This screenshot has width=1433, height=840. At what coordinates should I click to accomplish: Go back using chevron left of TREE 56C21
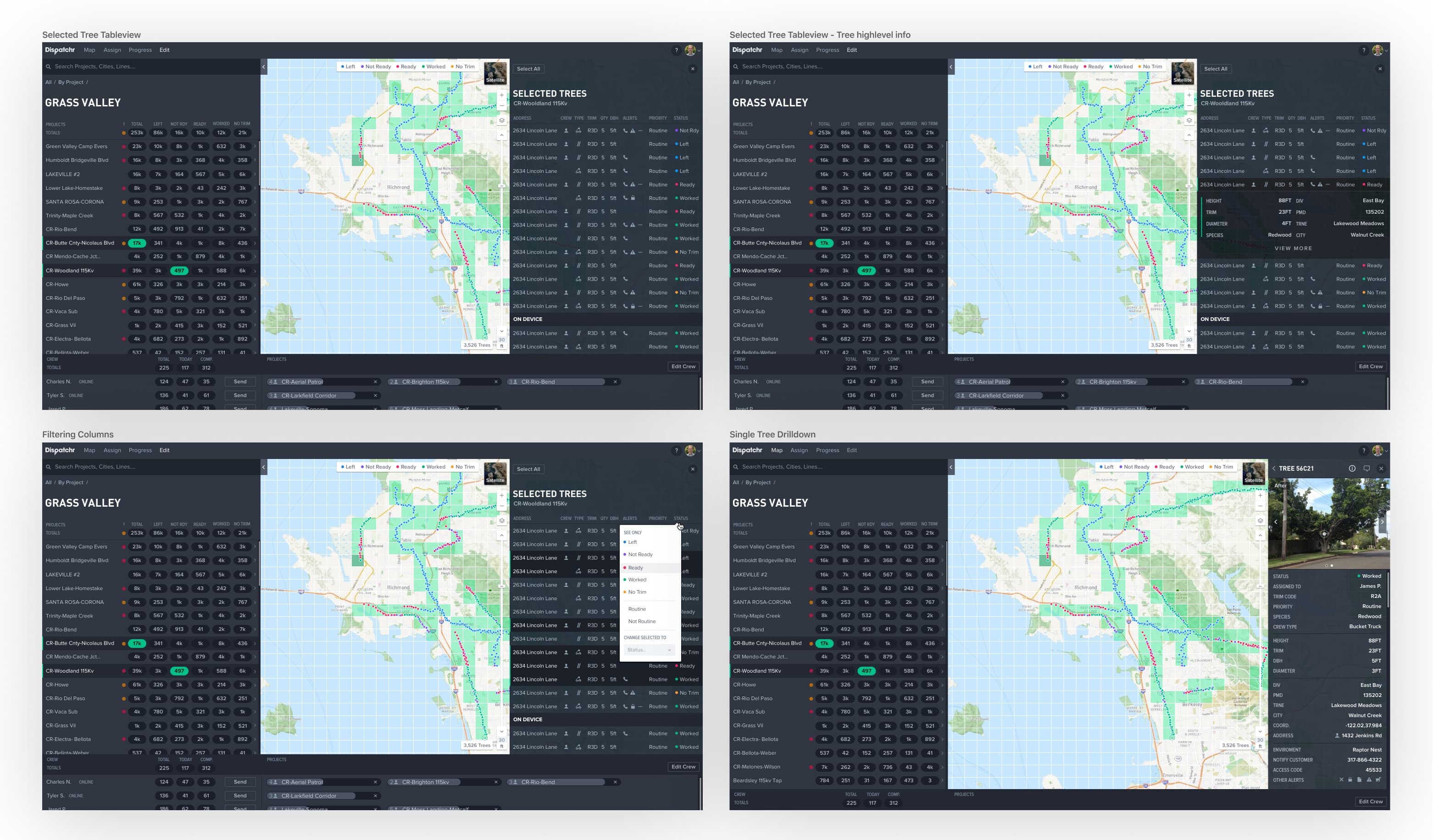(x=1274, y=468)
